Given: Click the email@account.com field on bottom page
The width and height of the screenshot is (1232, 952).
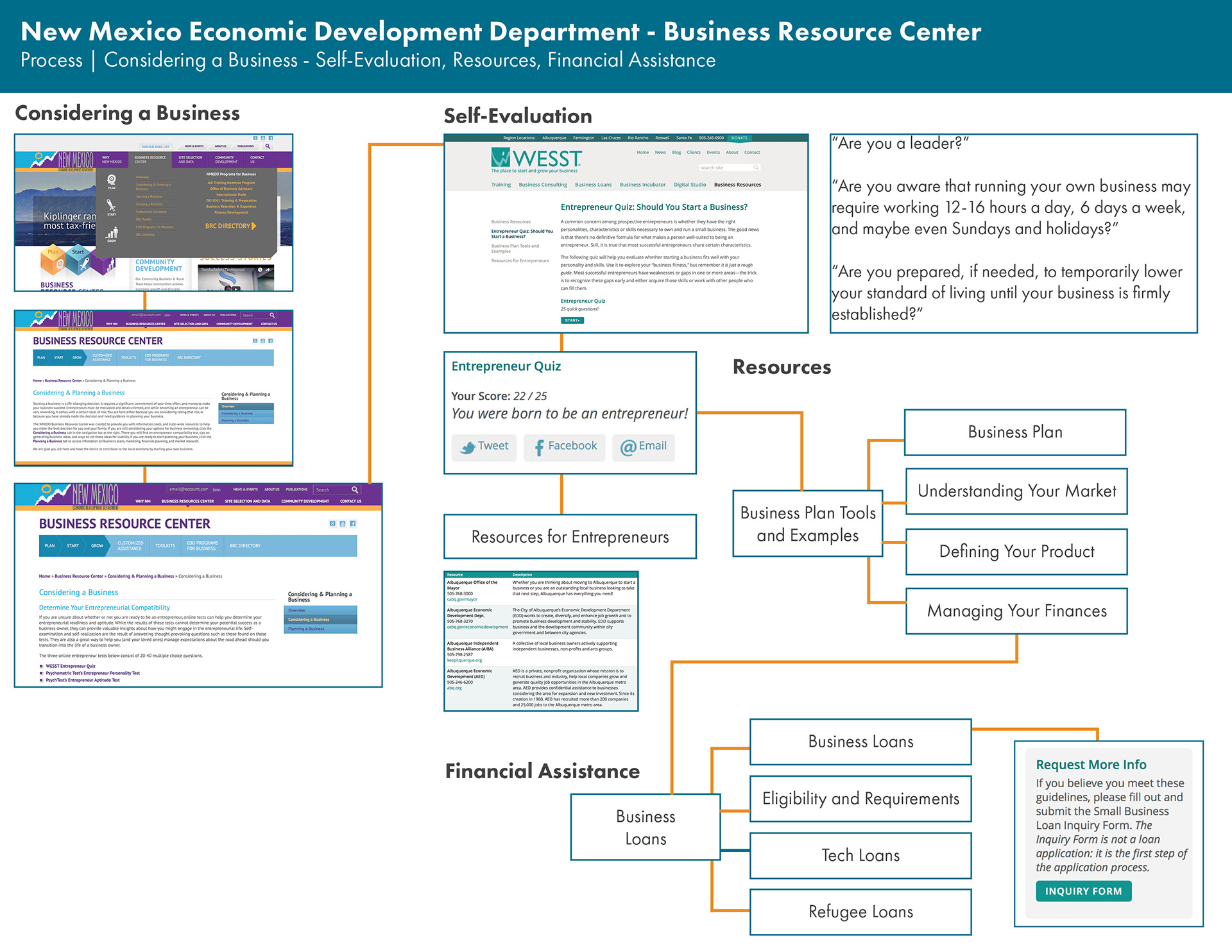Looking at the screenshot, I should 188,489.
